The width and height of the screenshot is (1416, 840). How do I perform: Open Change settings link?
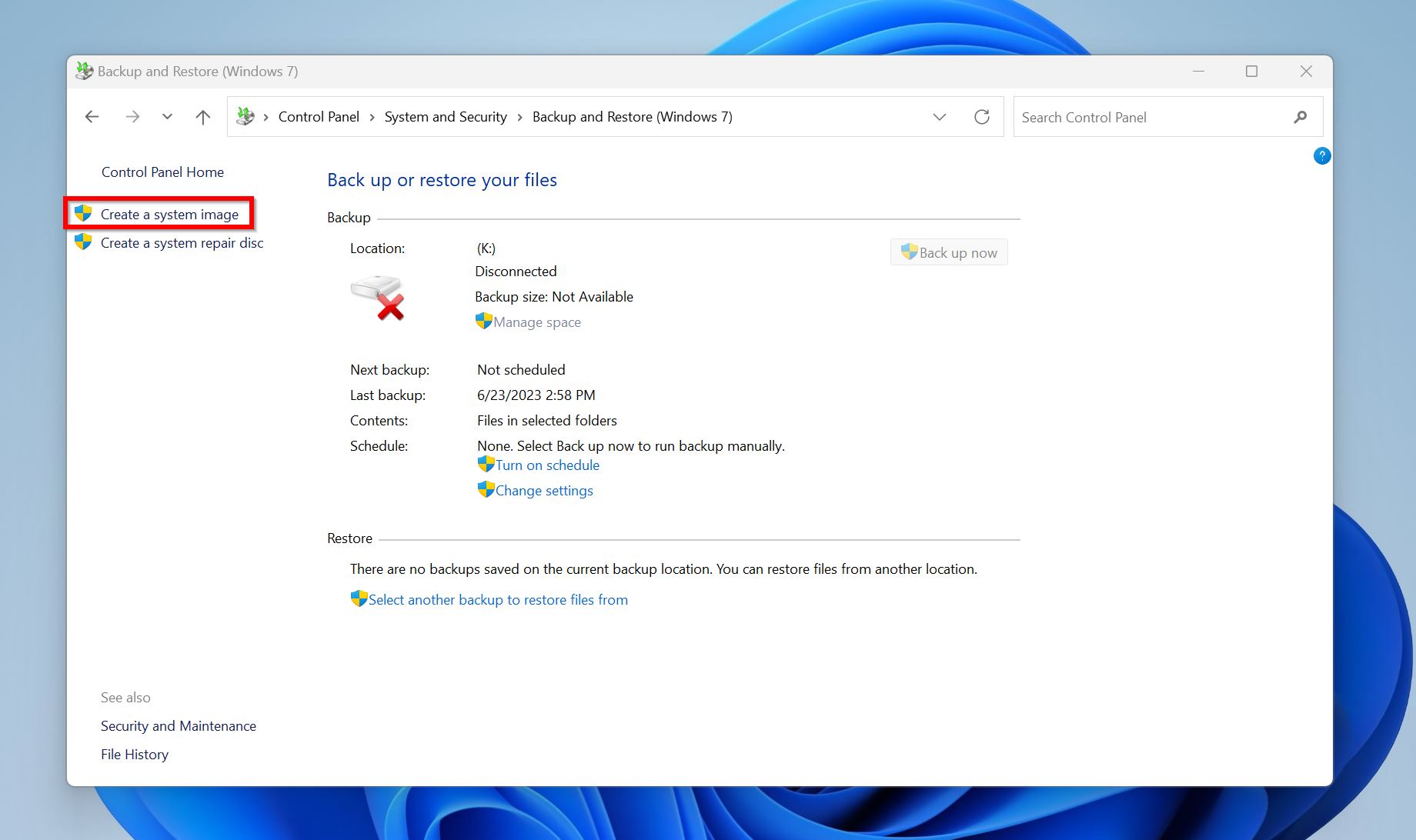pos(544,491)
